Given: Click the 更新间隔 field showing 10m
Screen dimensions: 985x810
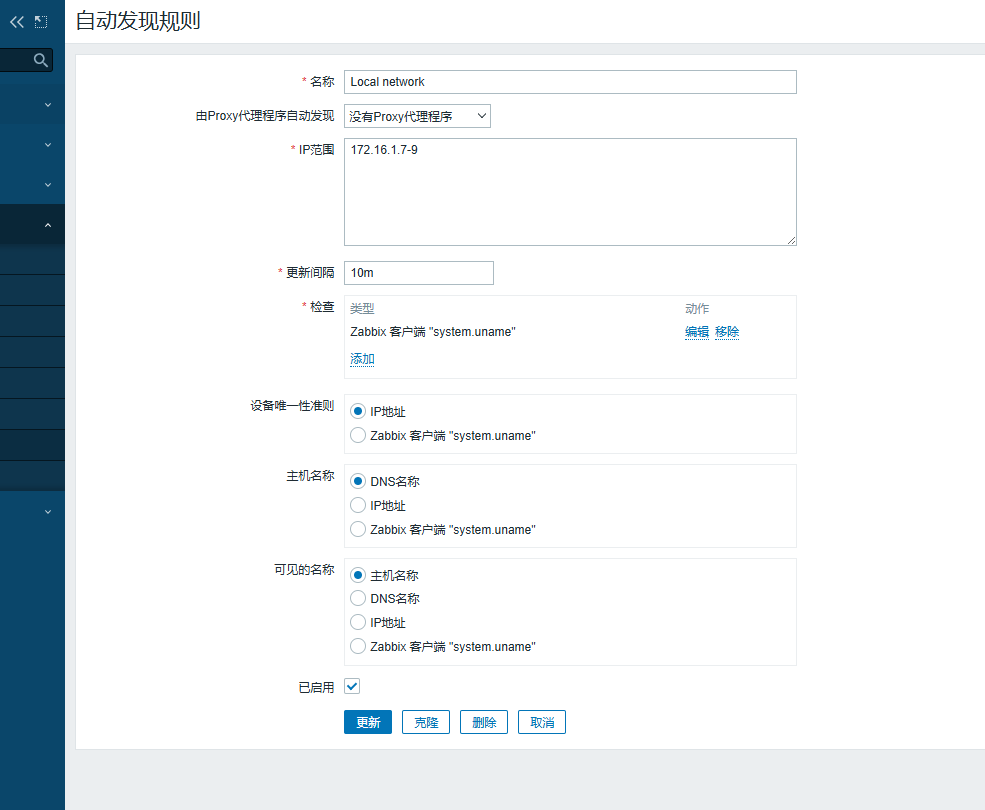Looking at the screenshot, I should coord(419,273).
